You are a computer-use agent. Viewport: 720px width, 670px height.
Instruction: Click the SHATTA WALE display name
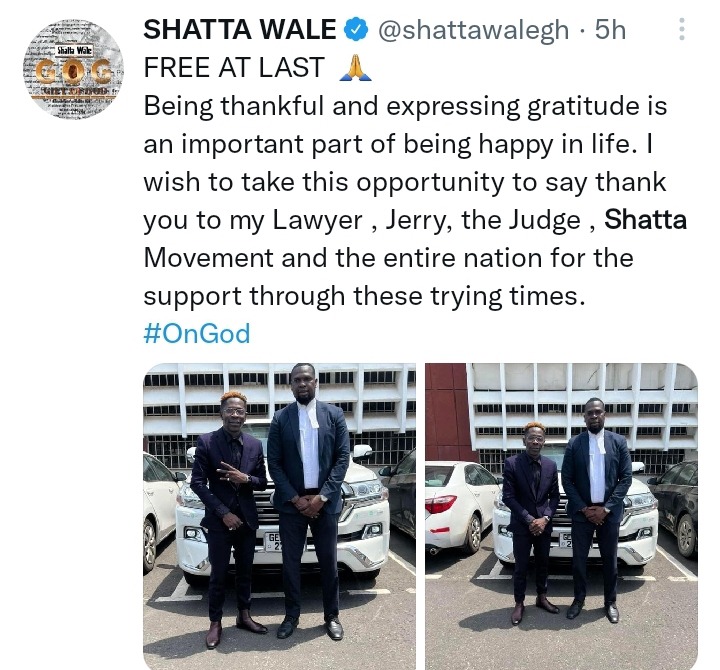[240, 30]
